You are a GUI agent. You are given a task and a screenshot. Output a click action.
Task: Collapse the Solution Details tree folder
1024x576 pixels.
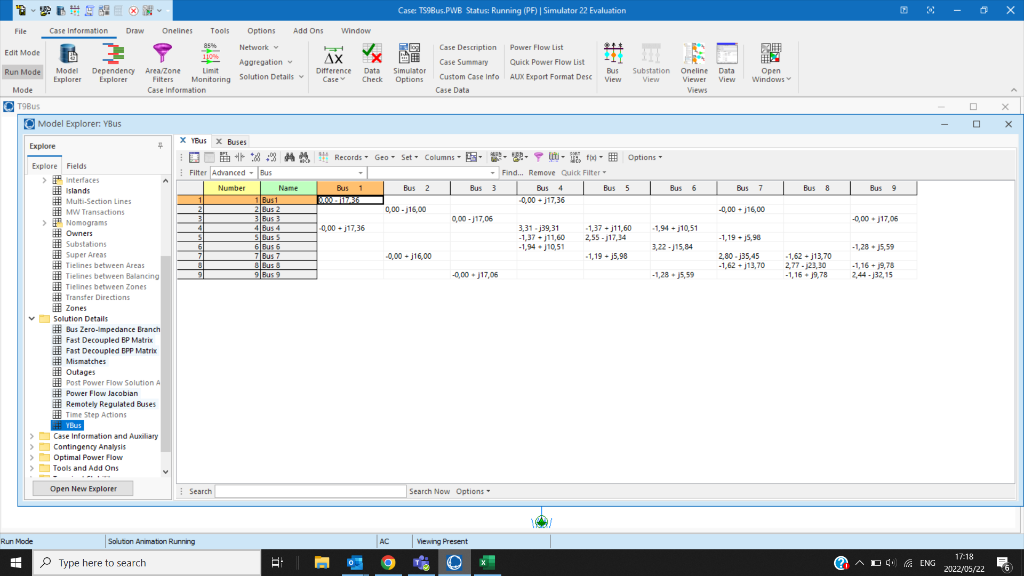(x=32, y=319)
